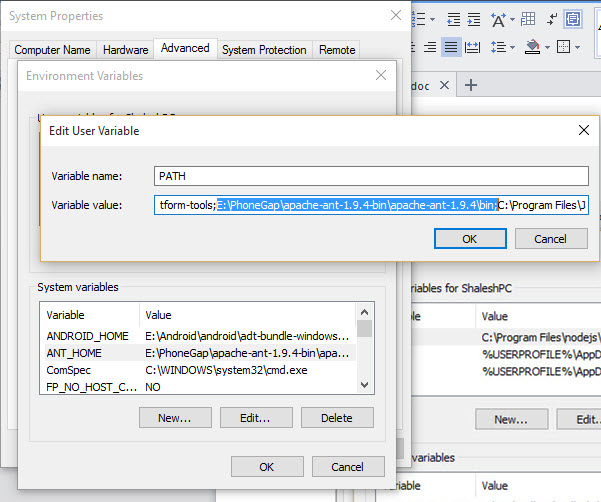Click the up arrow of System variables scrollbar
Viewport: 601px width, 502px height.
(365, 312)
